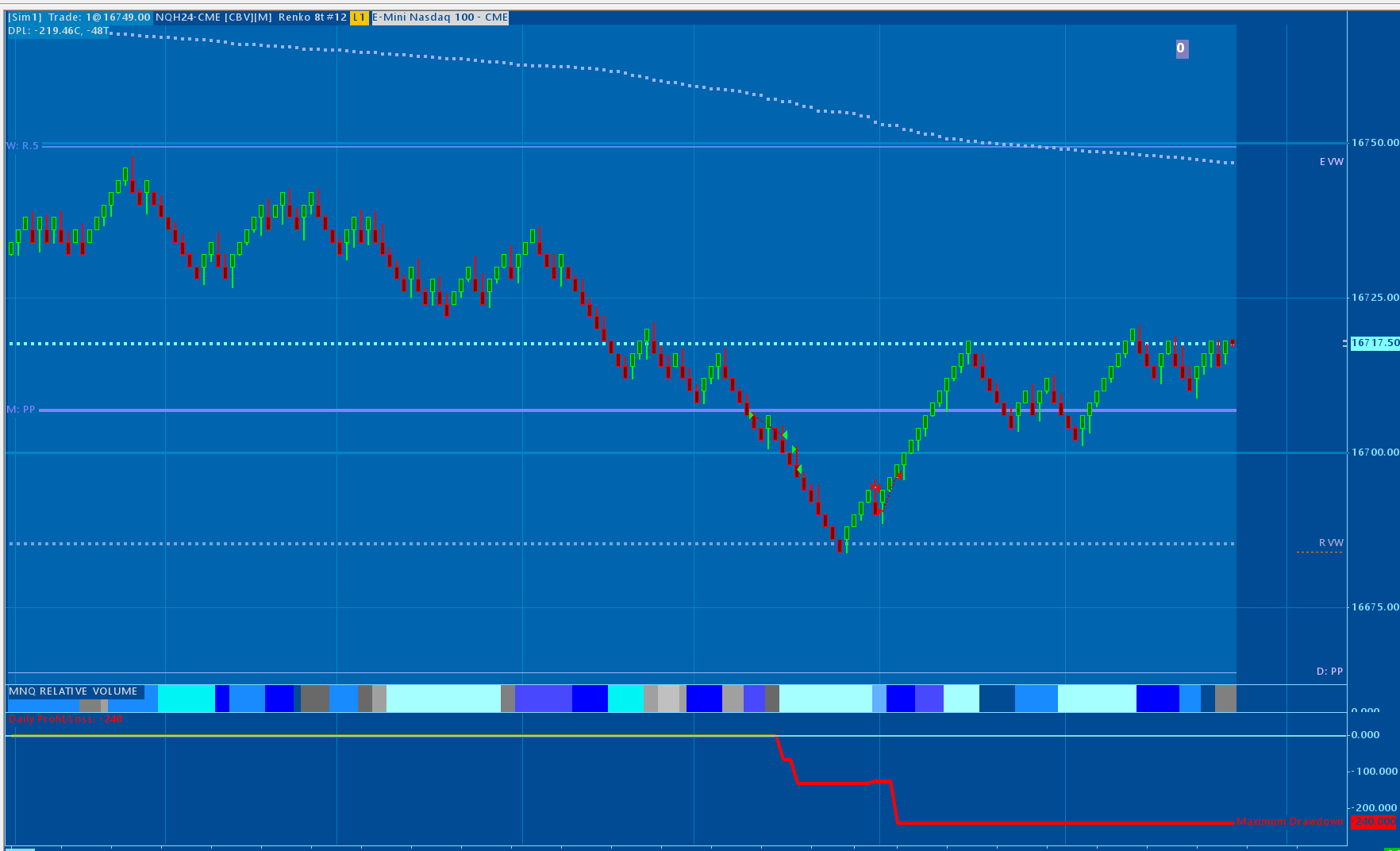Click the red Maximum Drawdown value box

click(1373, 822)
